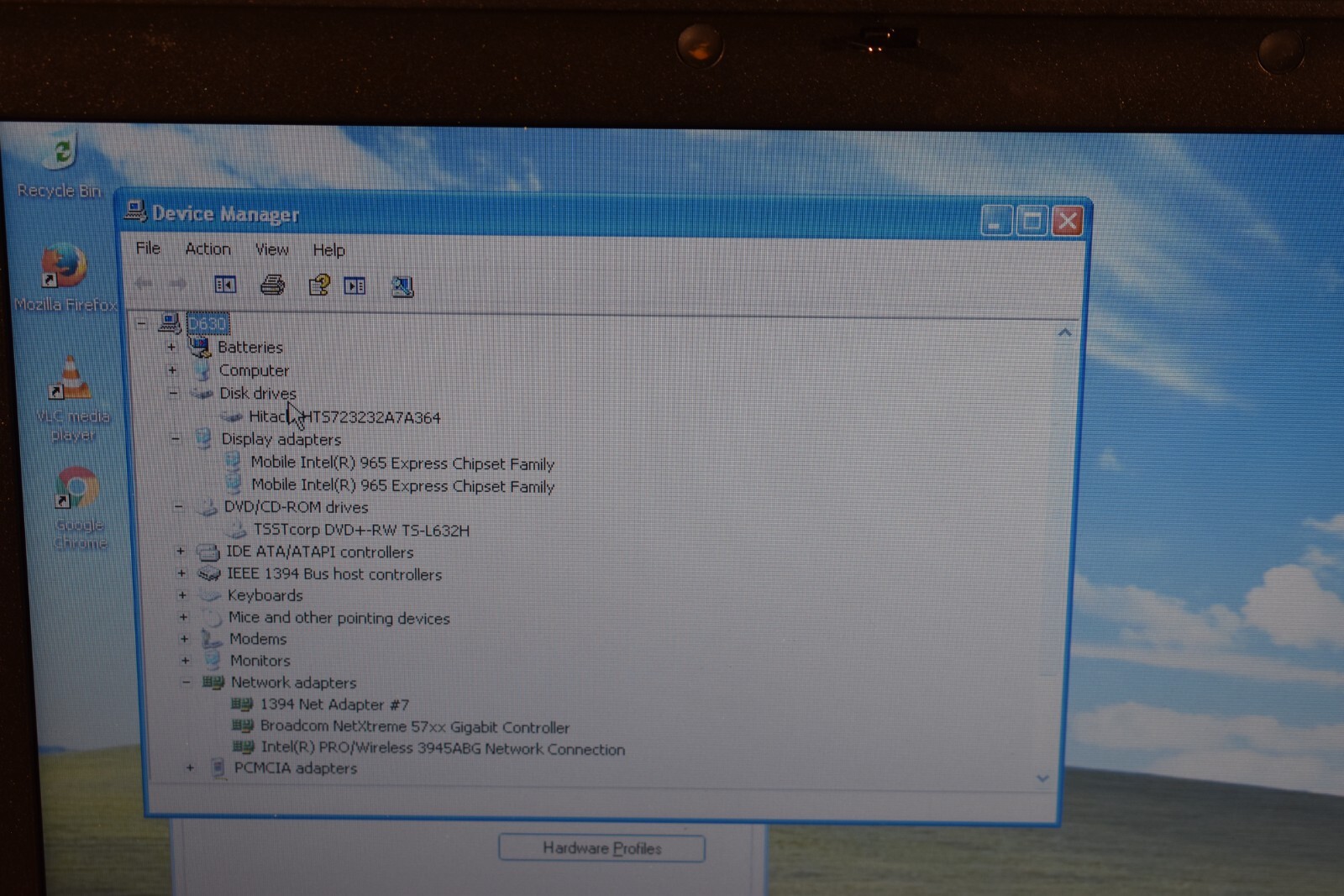Click the Keyboards category icon
This screenshot has height=896, width=1344.
point(210,595)
